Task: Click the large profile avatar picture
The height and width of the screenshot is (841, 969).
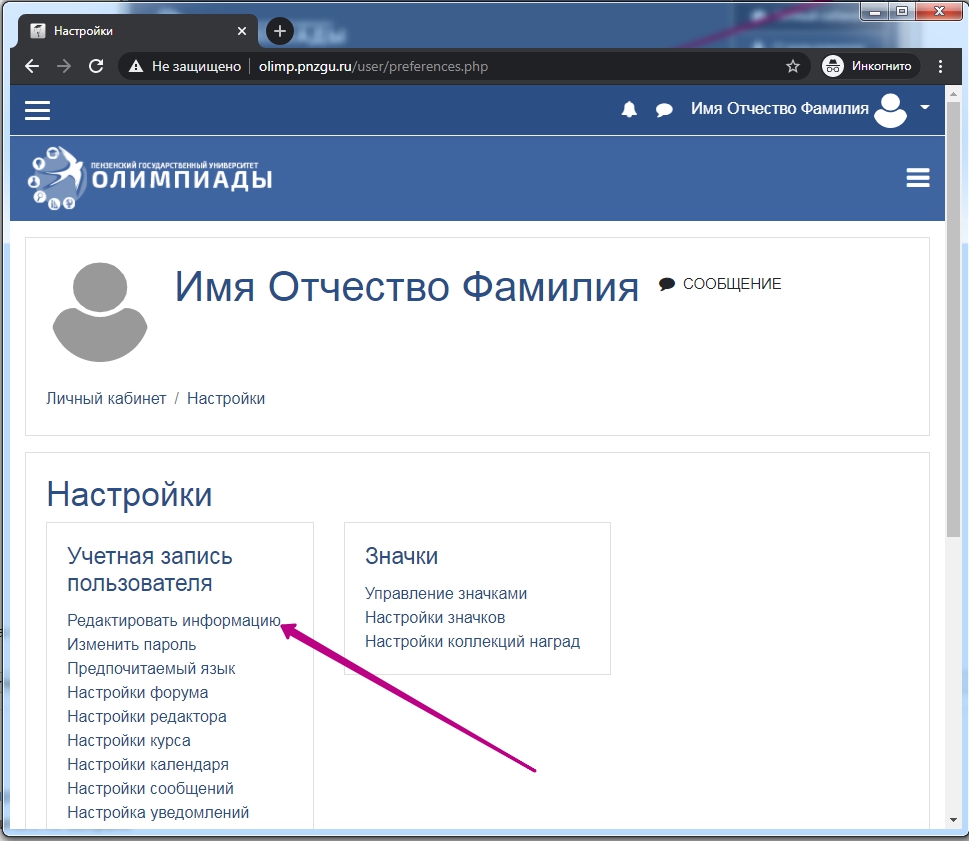Action: 100,312
